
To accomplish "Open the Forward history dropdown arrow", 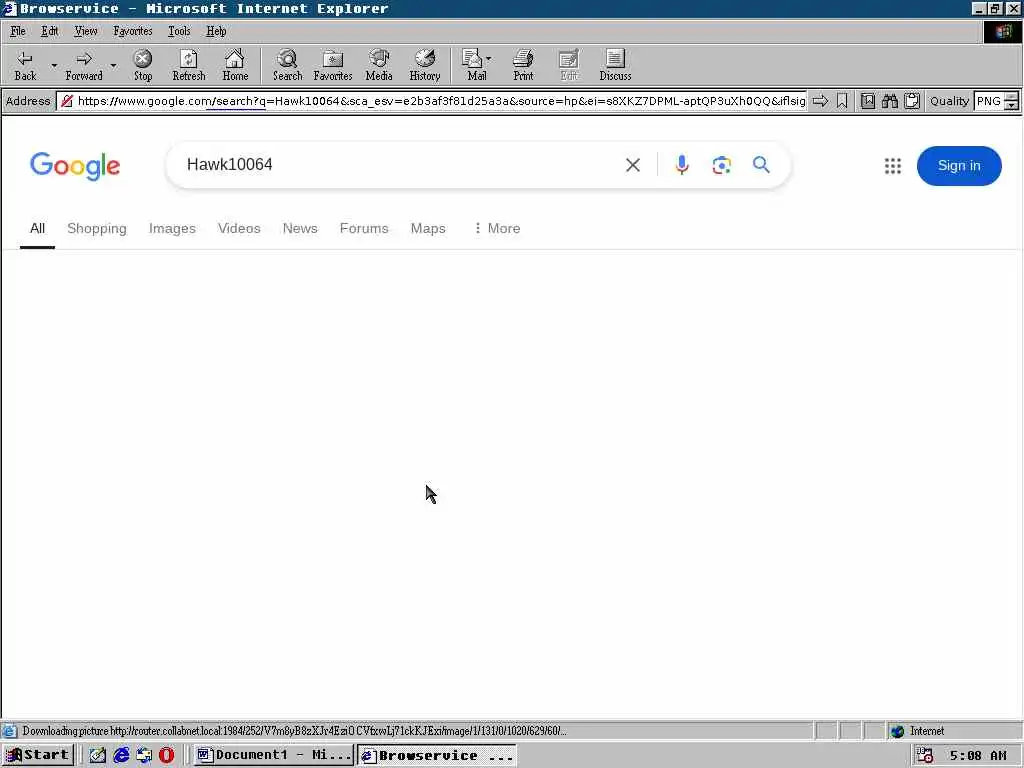I will pyautogui.click(x=114, y=65).
